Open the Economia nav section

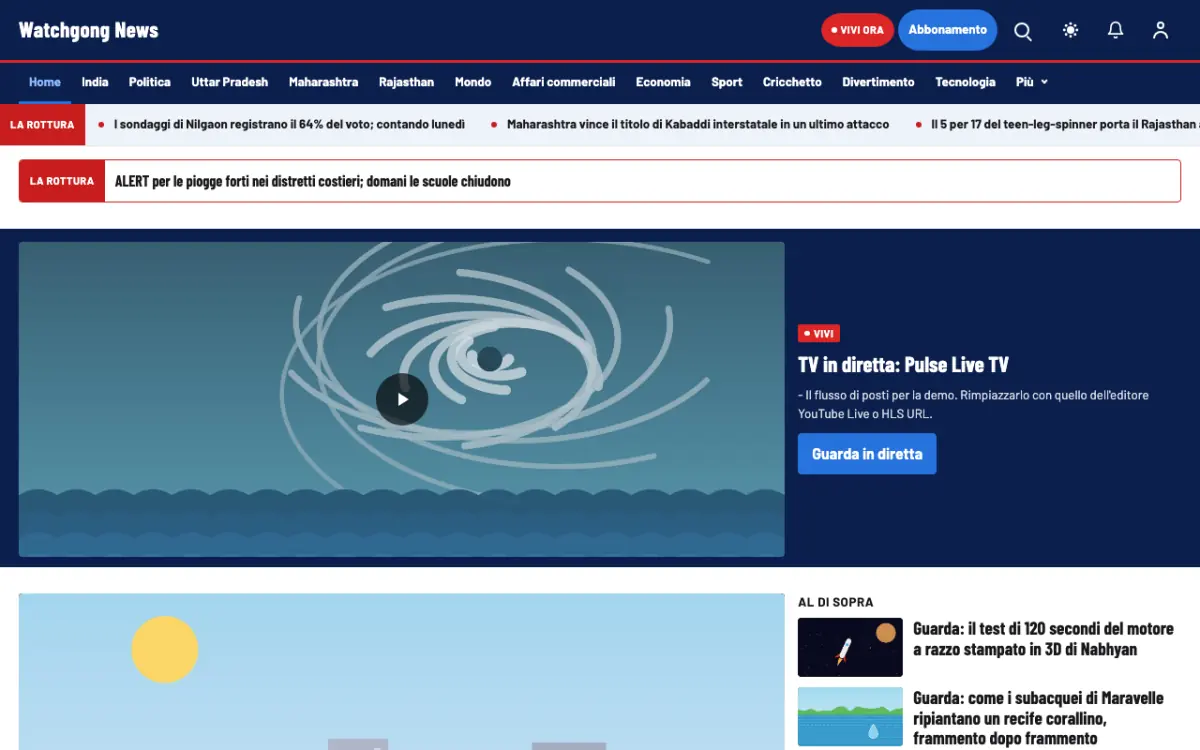coord(663,82)
